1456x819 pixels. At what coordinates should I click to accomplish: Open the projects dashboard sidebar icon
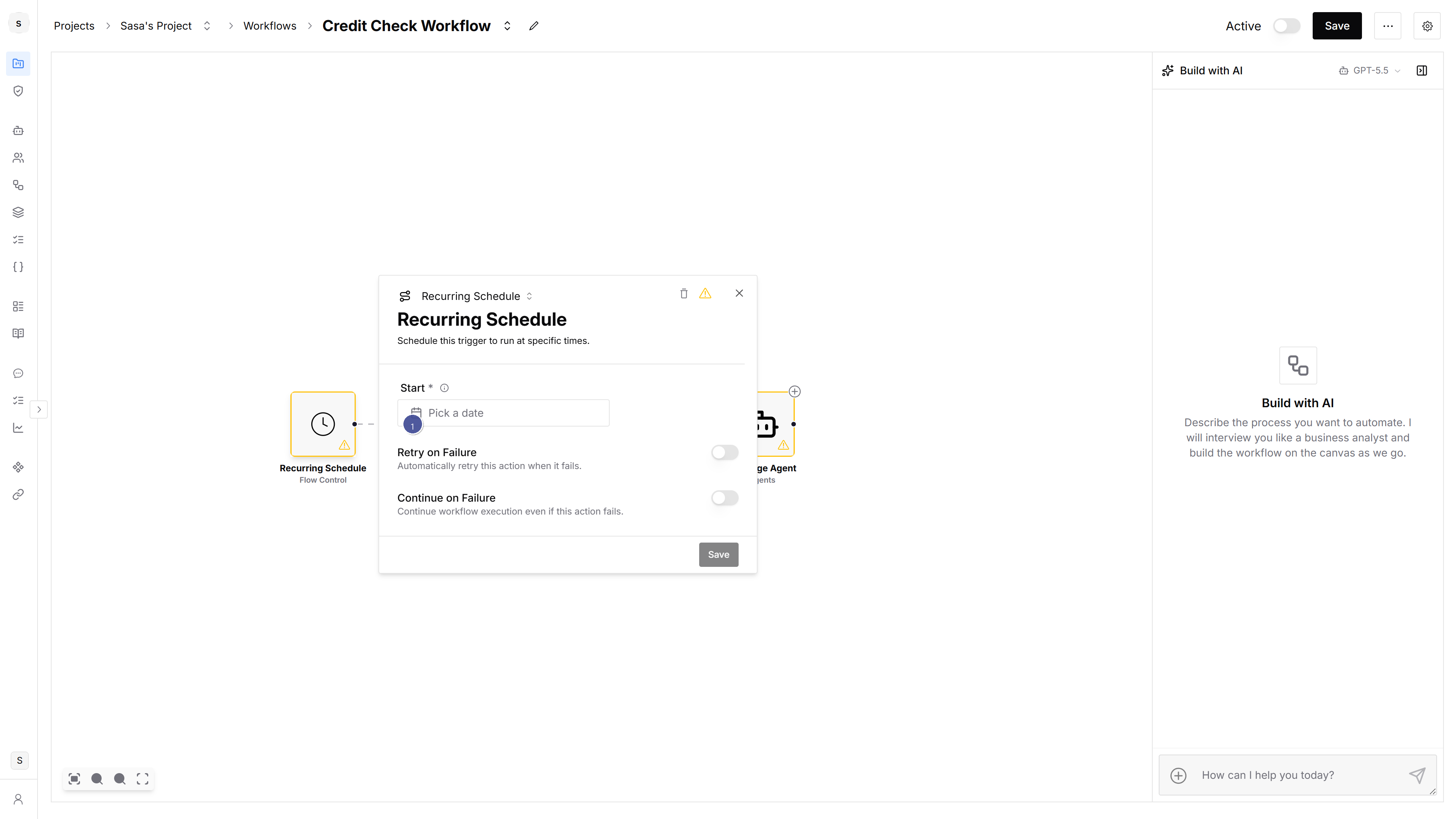pyautogui.click(x=18, y=63)
